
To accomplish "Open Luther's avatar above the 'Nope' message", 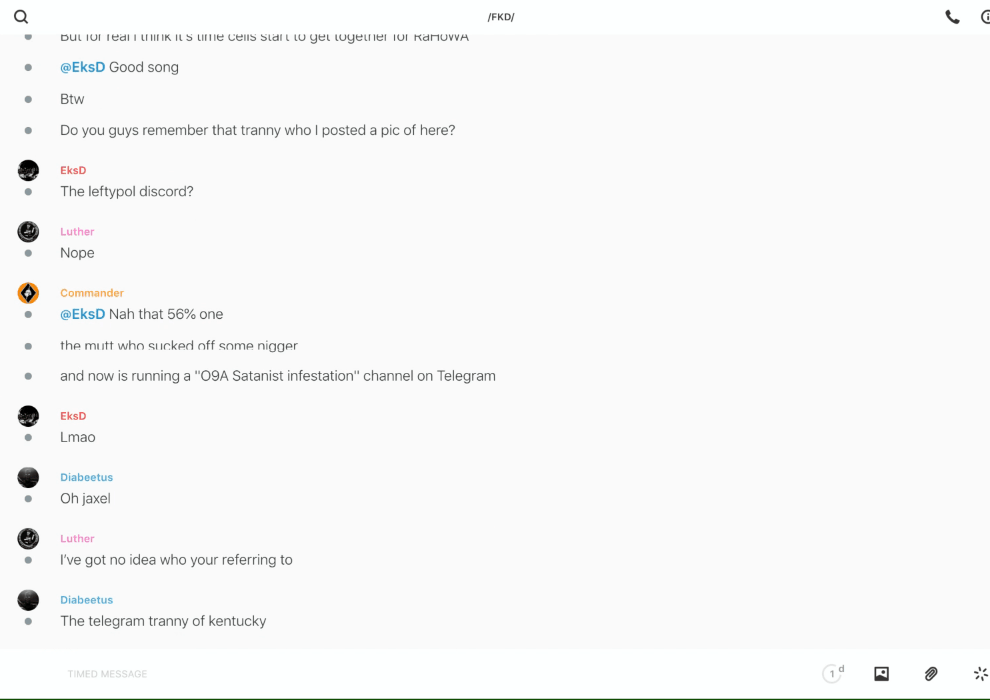I will pos(28,232).
